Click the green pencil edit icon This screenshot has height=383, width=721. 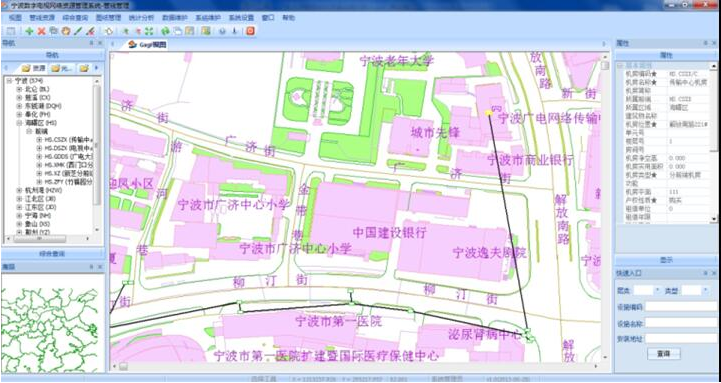coord(78,31)
